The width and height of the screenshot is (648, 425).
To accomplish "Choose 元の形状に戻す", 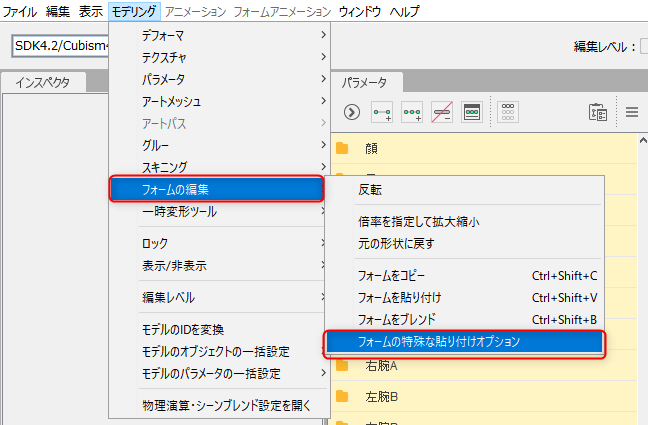I will coord(465,244).
